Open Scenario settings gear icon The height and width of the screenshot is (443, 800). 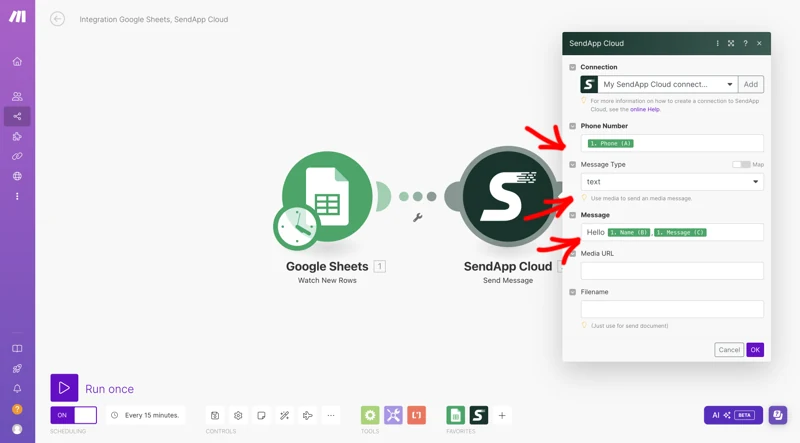point(238,415)
